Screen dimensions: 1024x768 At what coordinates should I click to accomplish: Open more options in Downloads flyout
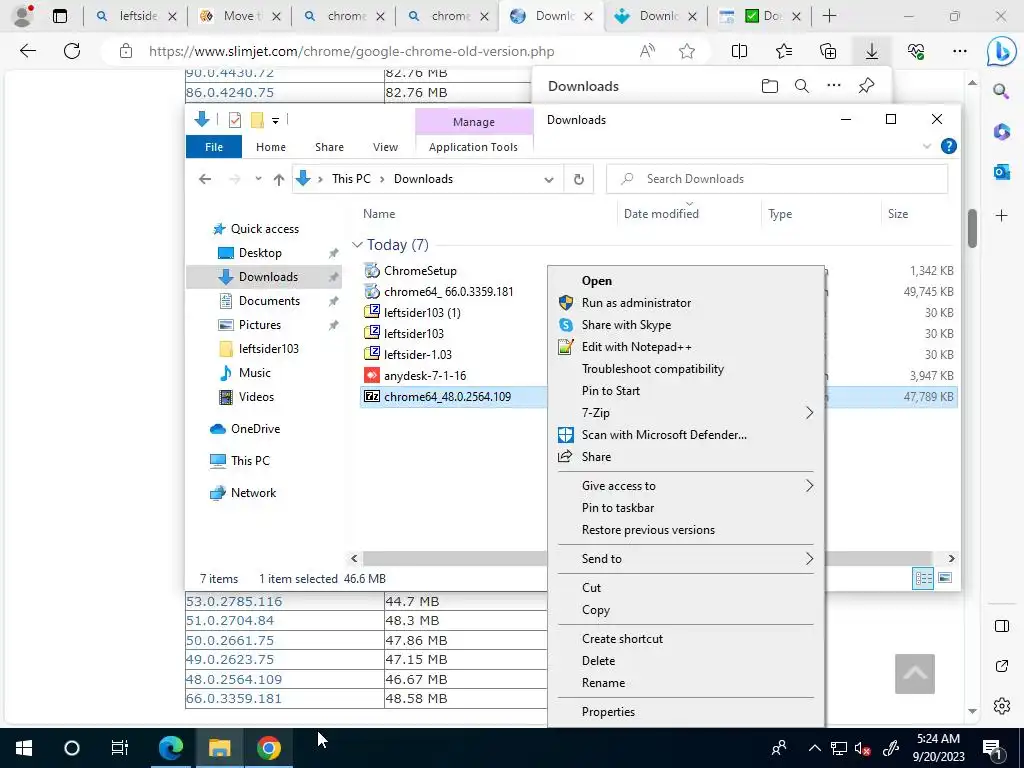(x=834, y=86)
